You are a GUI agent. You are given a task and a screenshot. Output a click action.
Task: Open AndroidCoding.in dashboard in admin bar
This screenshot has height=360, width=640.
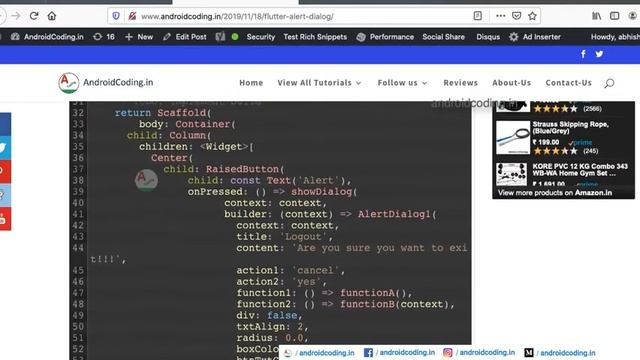(47, 37)
